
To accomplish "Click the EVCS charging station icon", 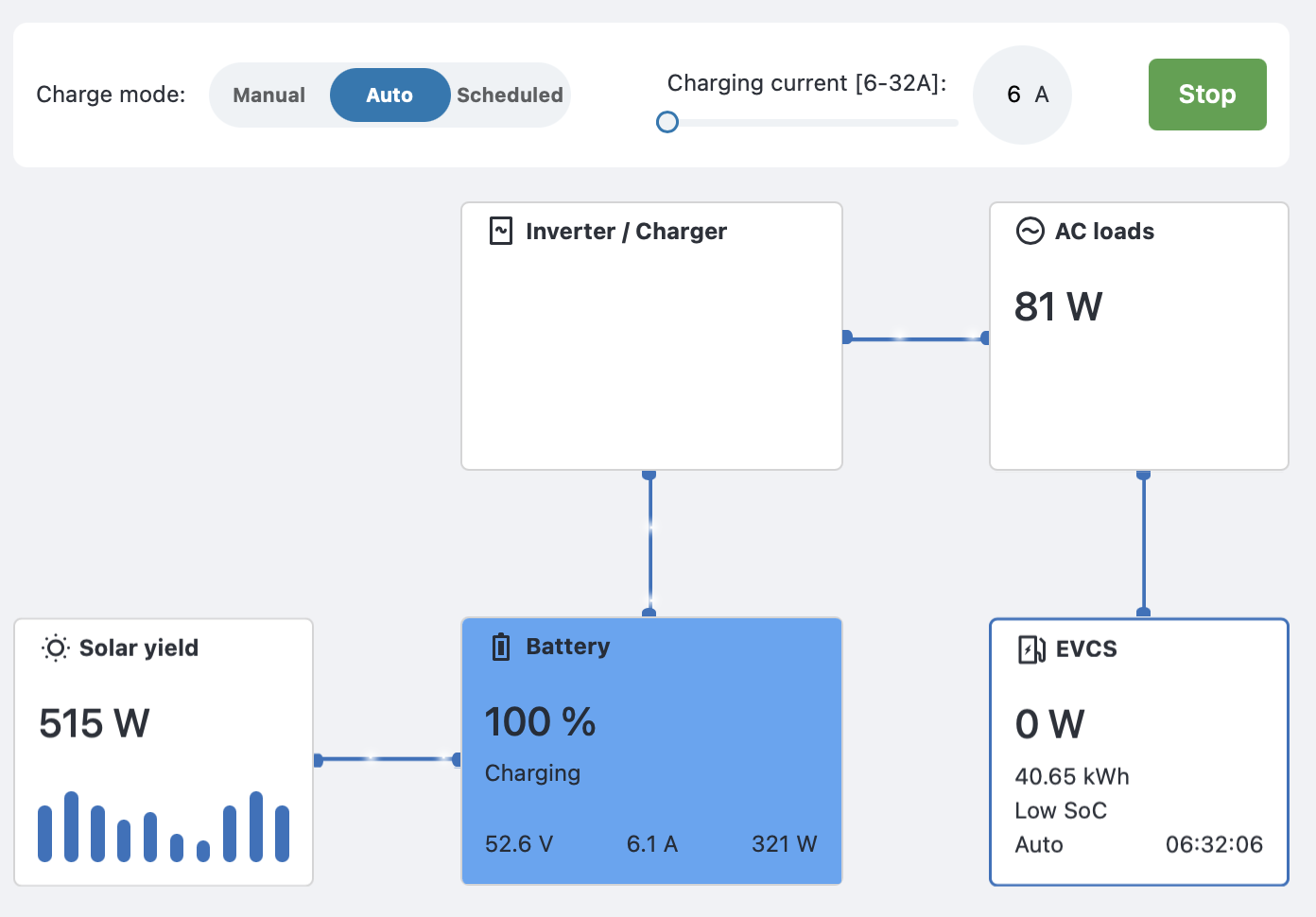I will (1030, 649).
